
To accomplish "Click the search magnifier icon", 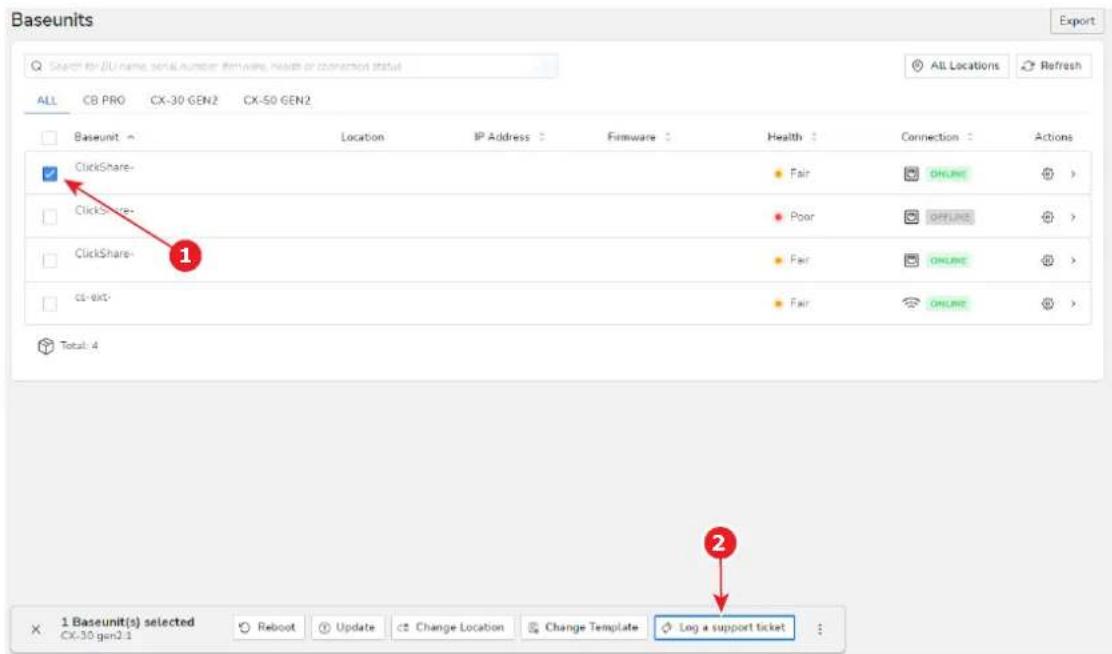I will tap(36, 66).
